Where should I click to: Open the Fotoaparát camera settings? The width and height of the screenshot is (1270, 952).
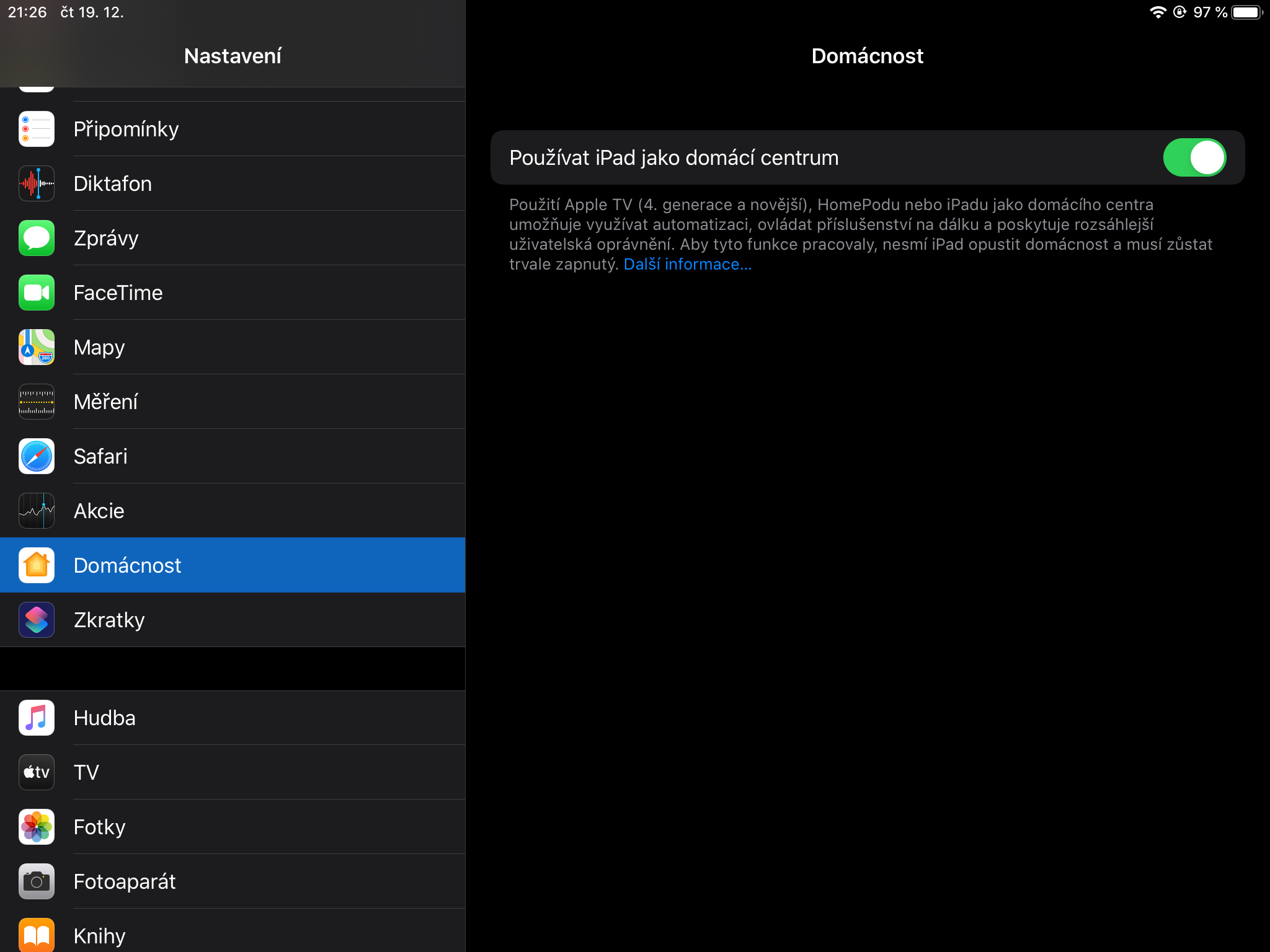233,881
